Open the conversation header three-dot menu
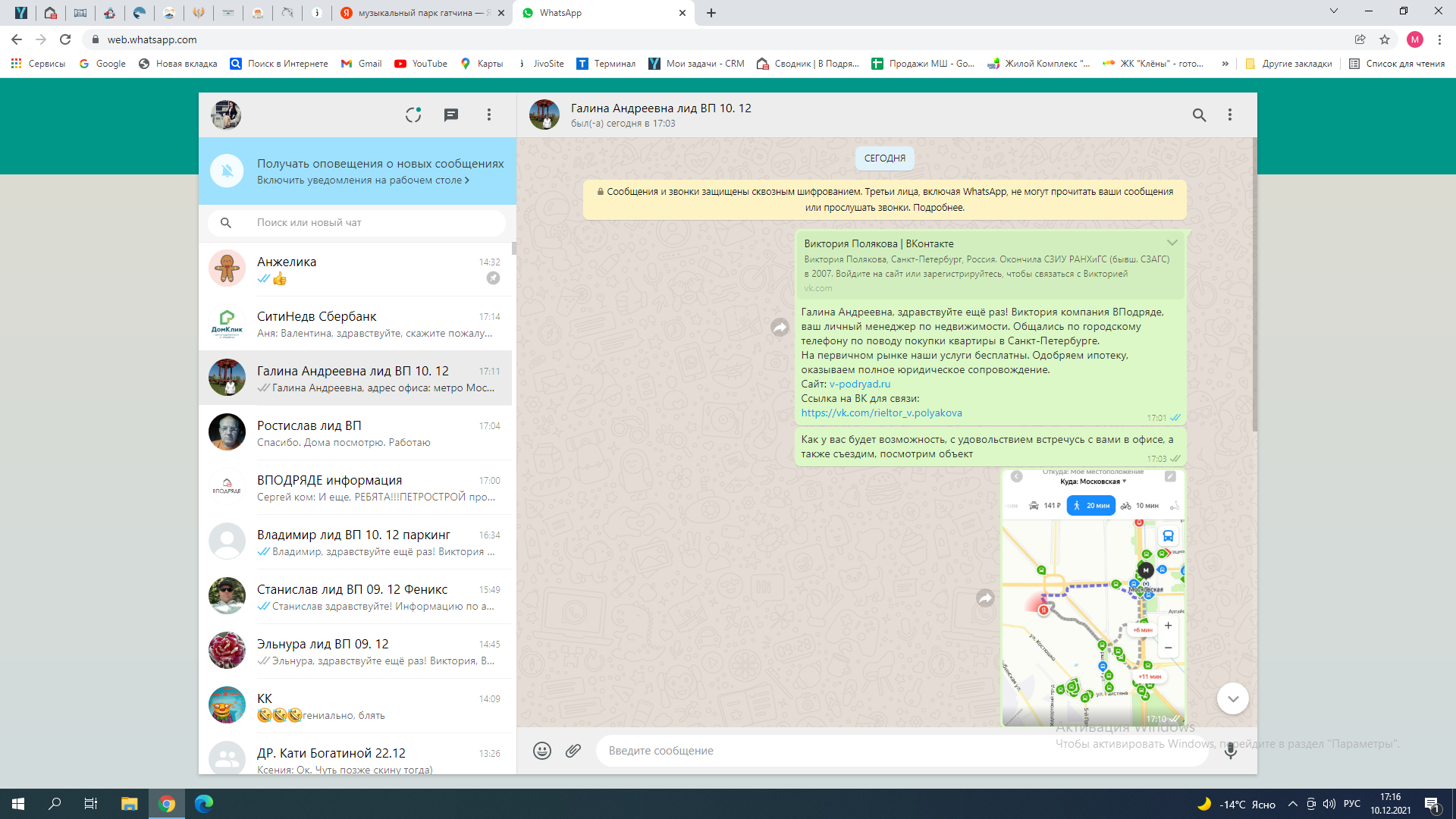 point(1230,115)
